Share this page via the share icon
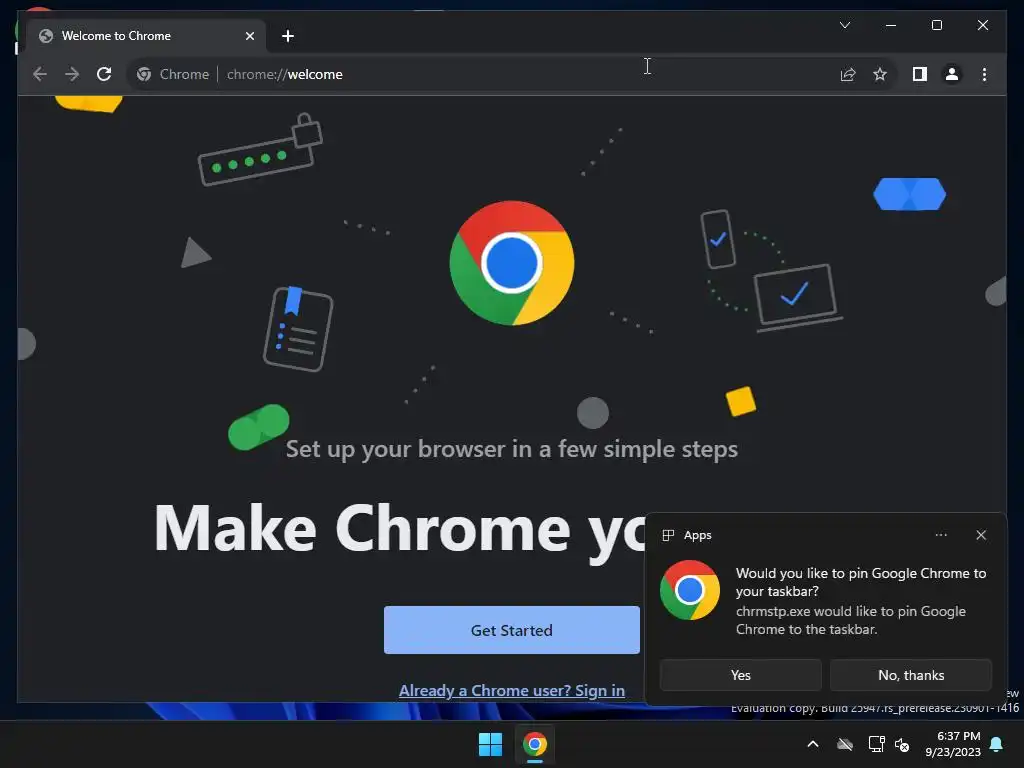Image resolution: width=1024 pixels, height=768 pixels. point(848,74)
